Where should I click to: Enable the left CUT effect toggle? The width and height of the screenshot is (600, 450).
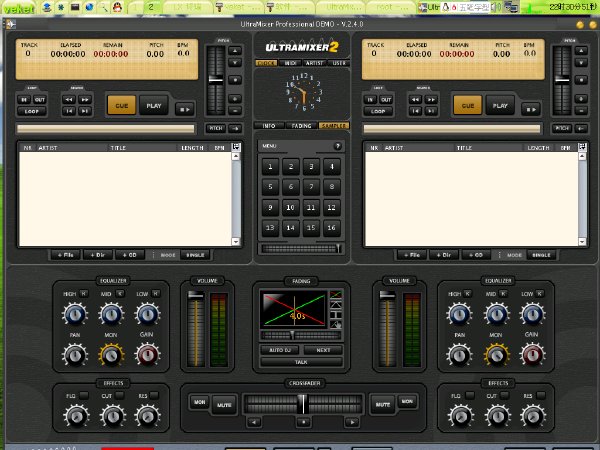pos(120,395)
